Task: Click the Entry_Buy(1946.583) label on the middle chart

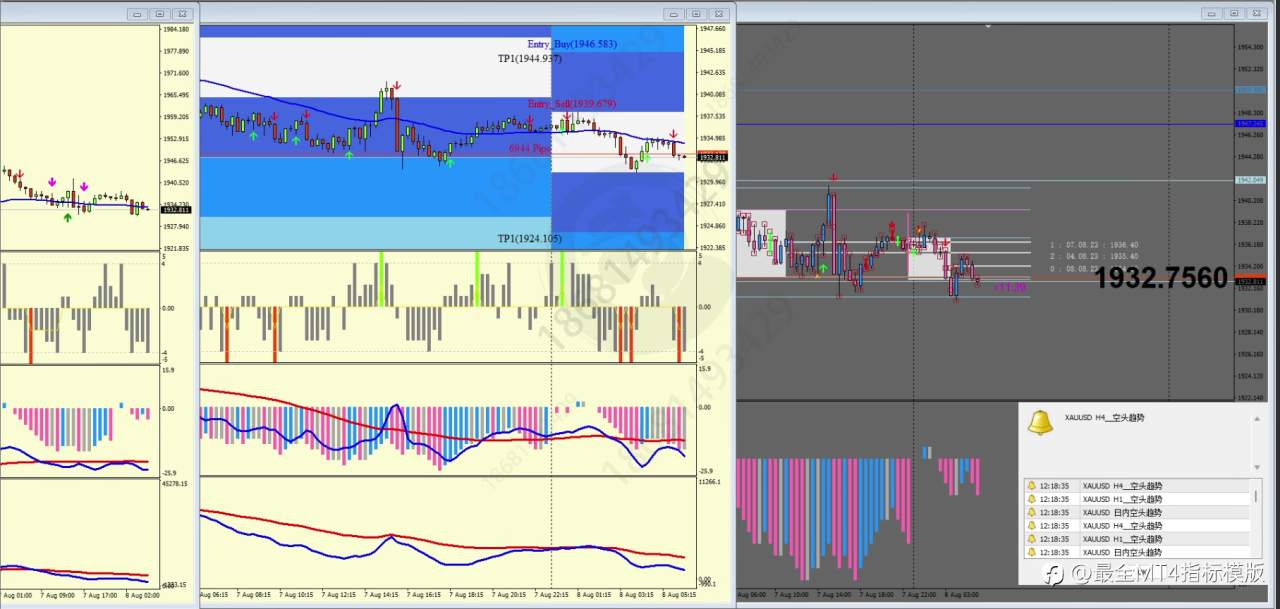Action: (x=572, y=45)
